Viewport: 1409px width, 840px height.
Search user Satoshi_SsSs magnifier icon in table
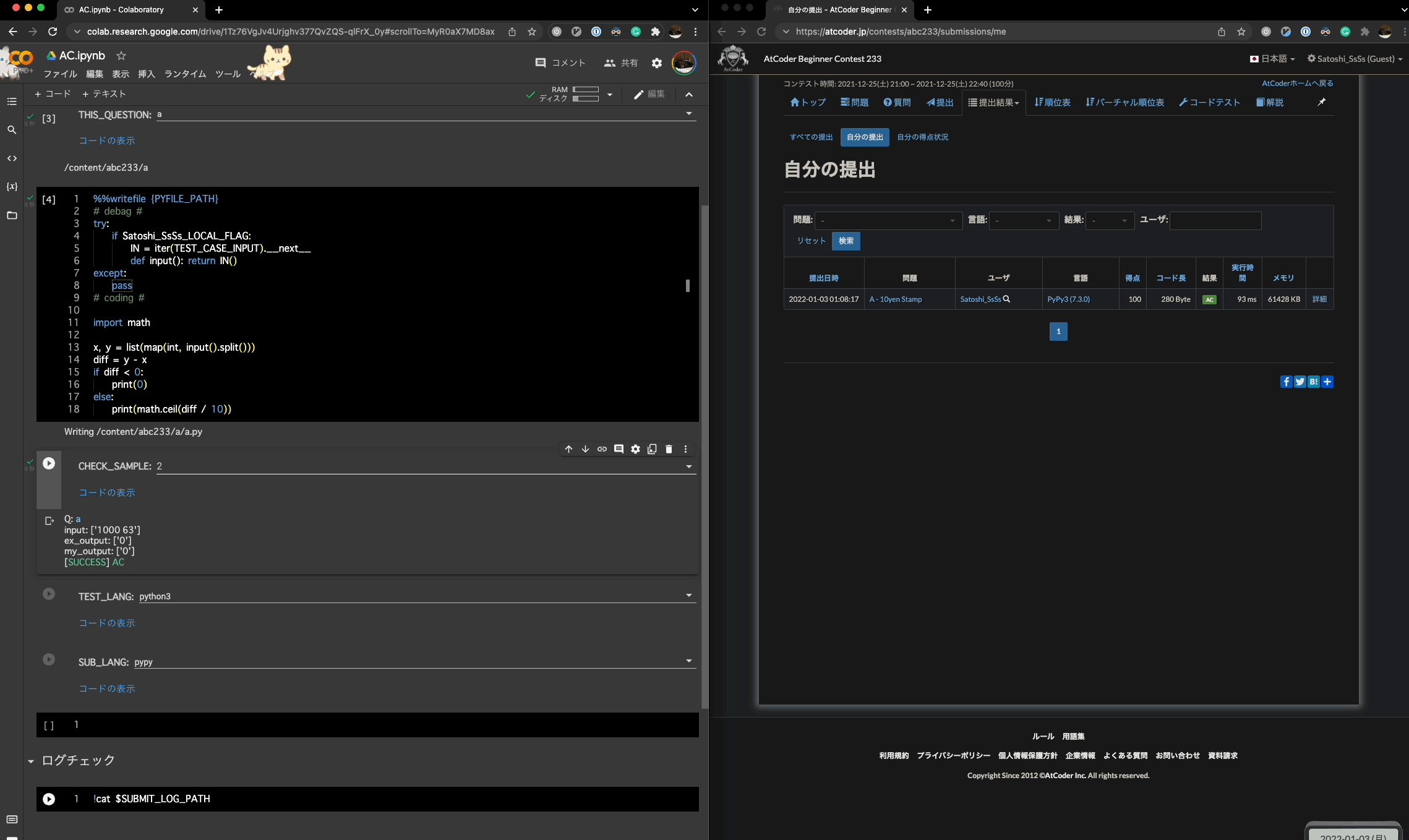click(1006, 299)
